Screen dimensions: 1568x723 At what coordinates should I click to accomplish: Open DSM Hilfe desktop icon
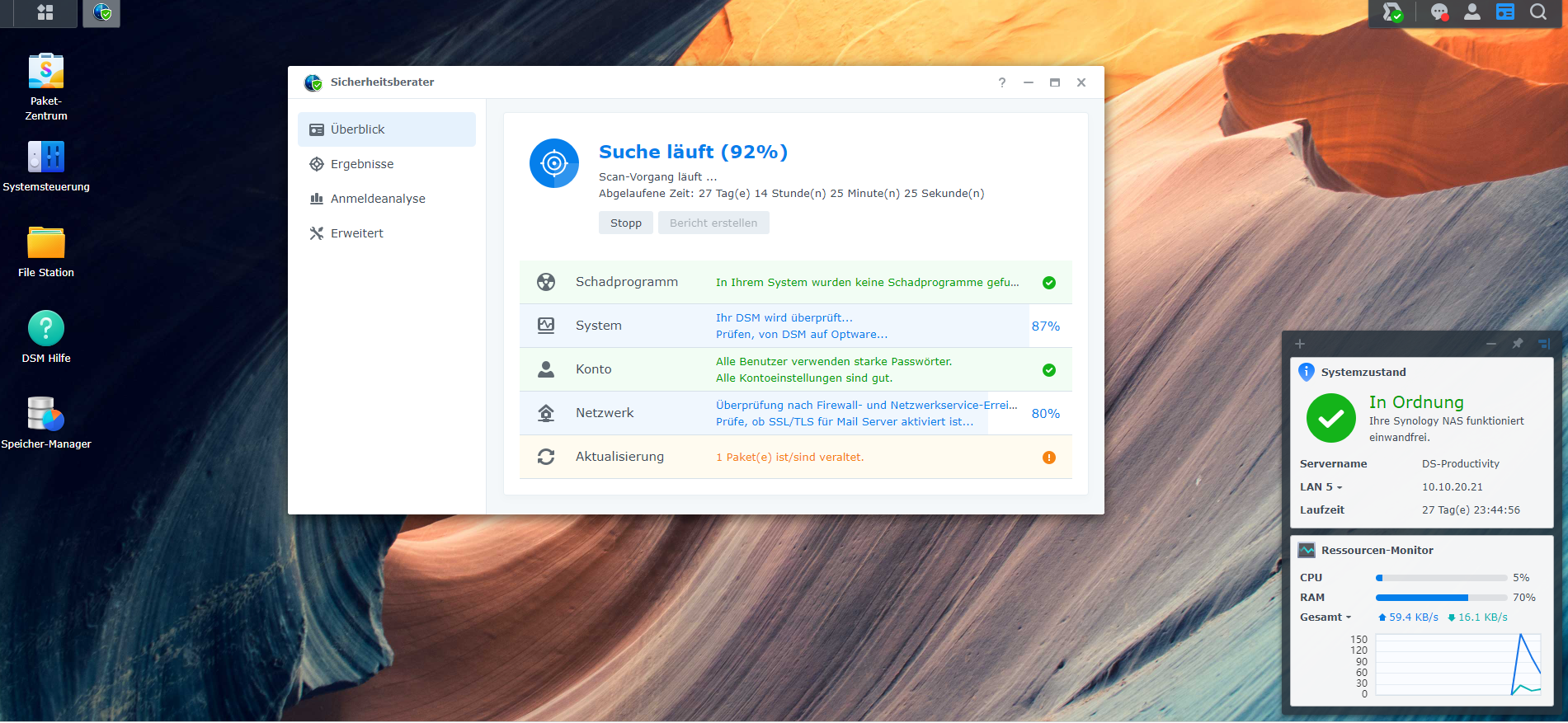pyautogui.click(x=46, y=337)
